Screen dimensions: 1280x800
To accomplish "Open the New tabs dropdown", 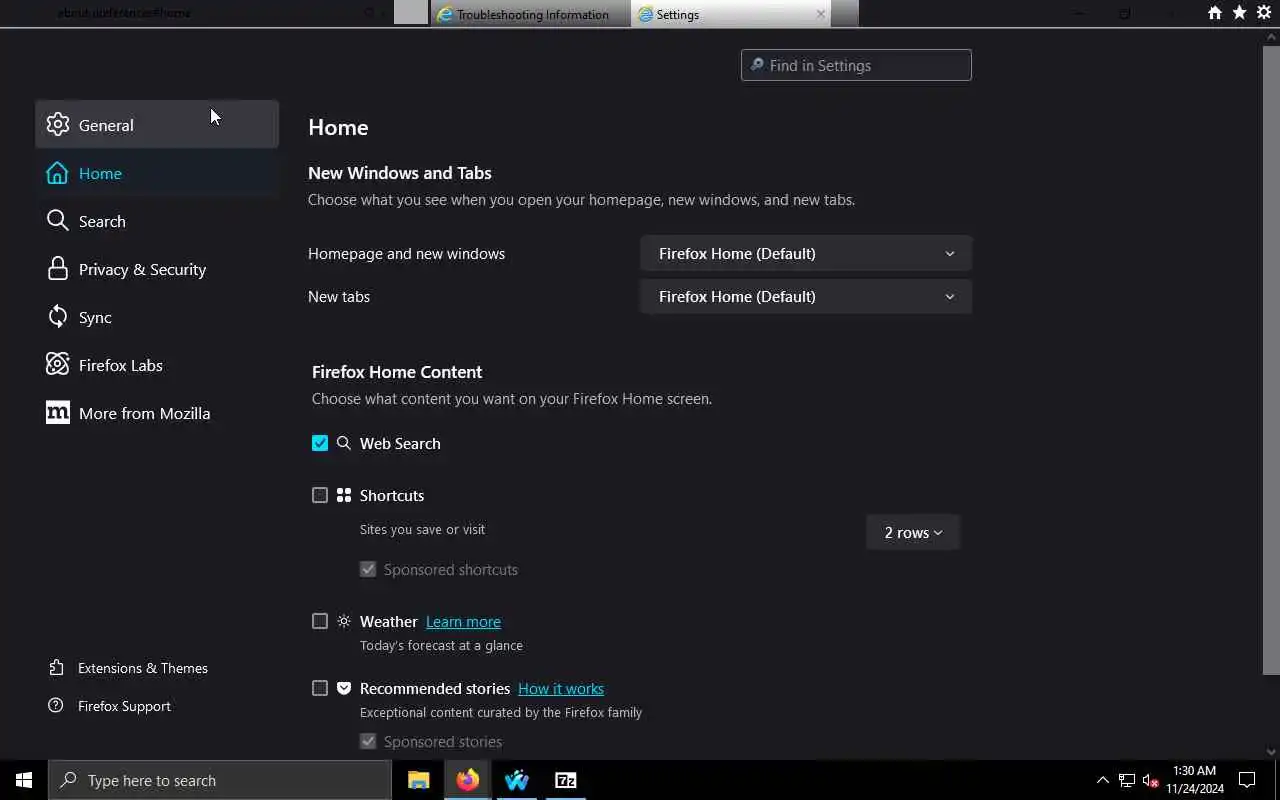I will [806, 296].
